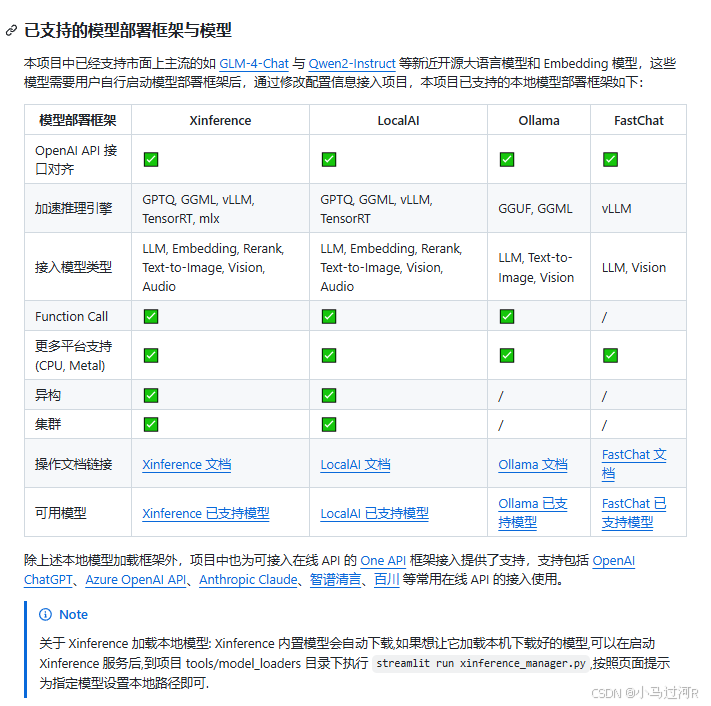711x706 pixels.
Task: Click Ollama checkmark in Function Call row
Action: 507,316
